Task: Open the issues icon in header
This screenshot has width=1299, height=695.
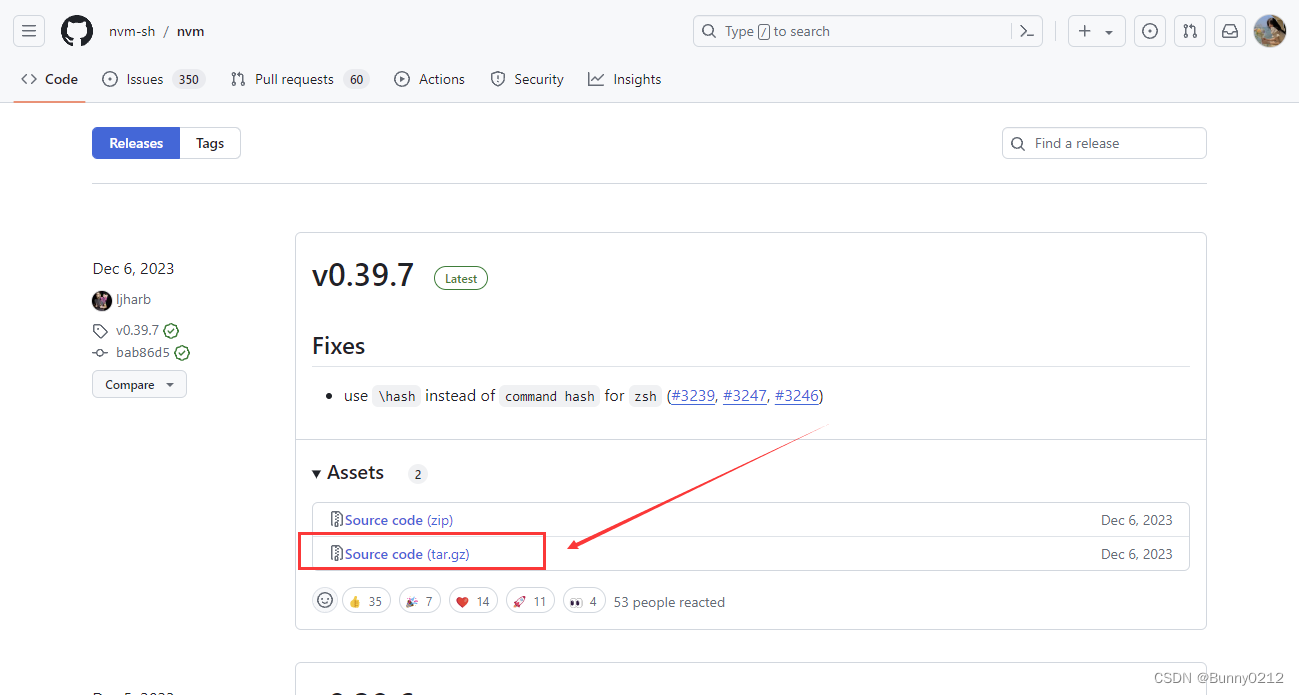Action: pyautogui.click(x=1150, y=31)
